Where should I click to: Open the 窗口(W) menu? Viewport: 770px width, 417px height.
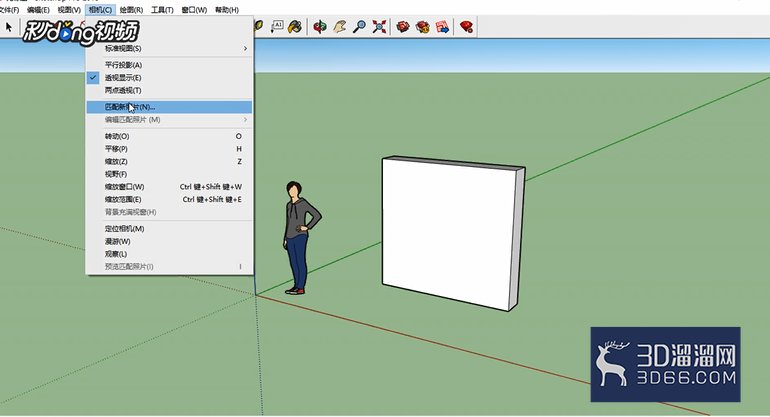[x=194, y=10]
